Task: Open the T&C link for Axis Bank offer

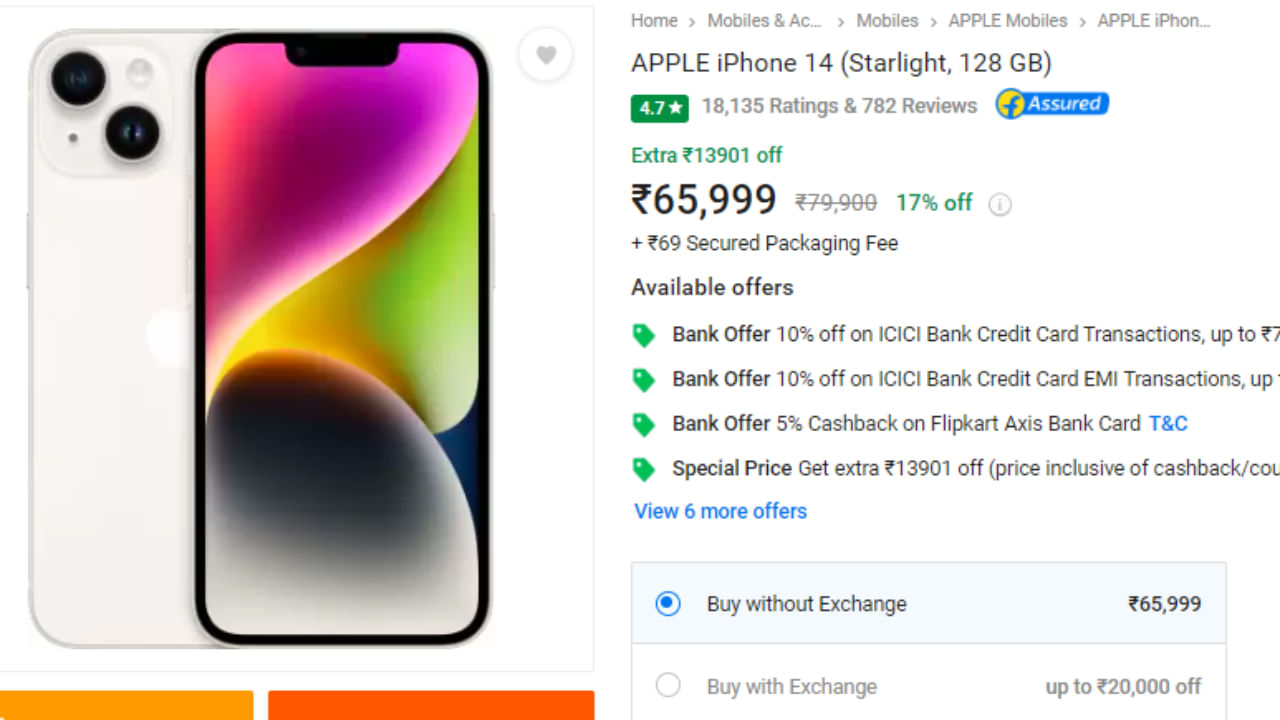Action: [x=1168, y=423]
